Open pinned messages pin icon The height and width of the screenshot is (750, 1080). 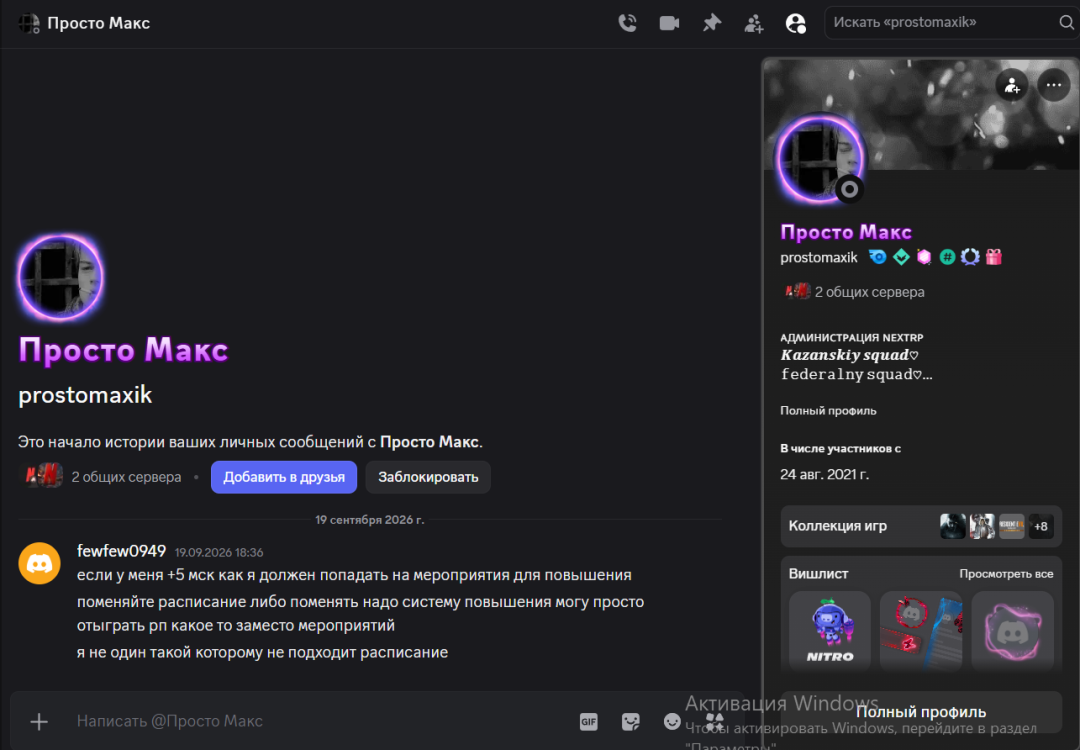tap(712, 23)
